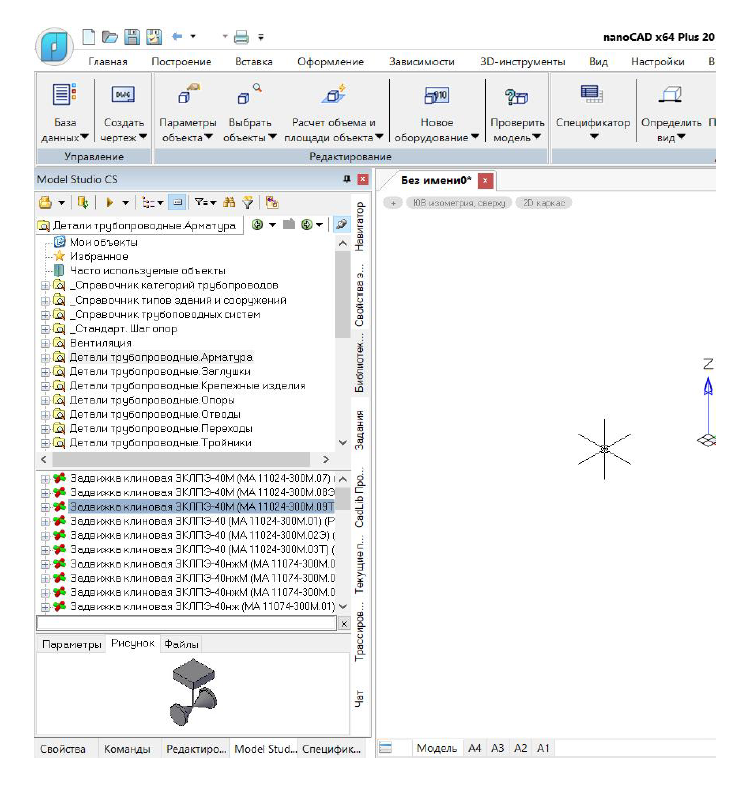Click the valve 3D preview thumbnail
Screen dimensions: 740x789
193,692
